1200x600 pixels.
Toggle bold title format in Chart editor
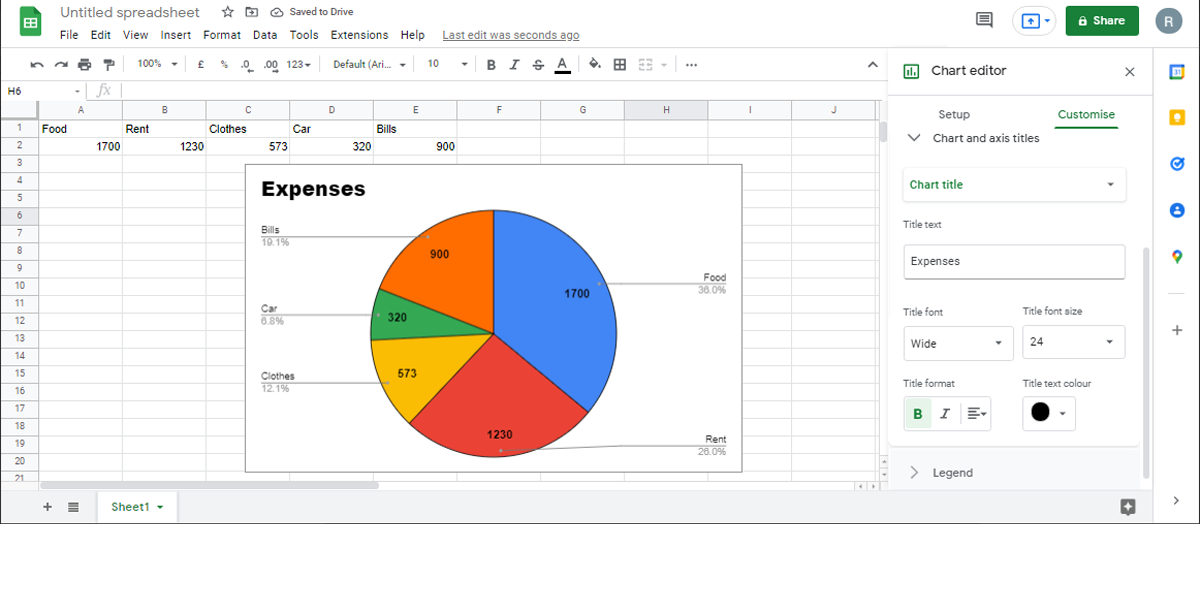pyautogui.click(x=918, y=413)
